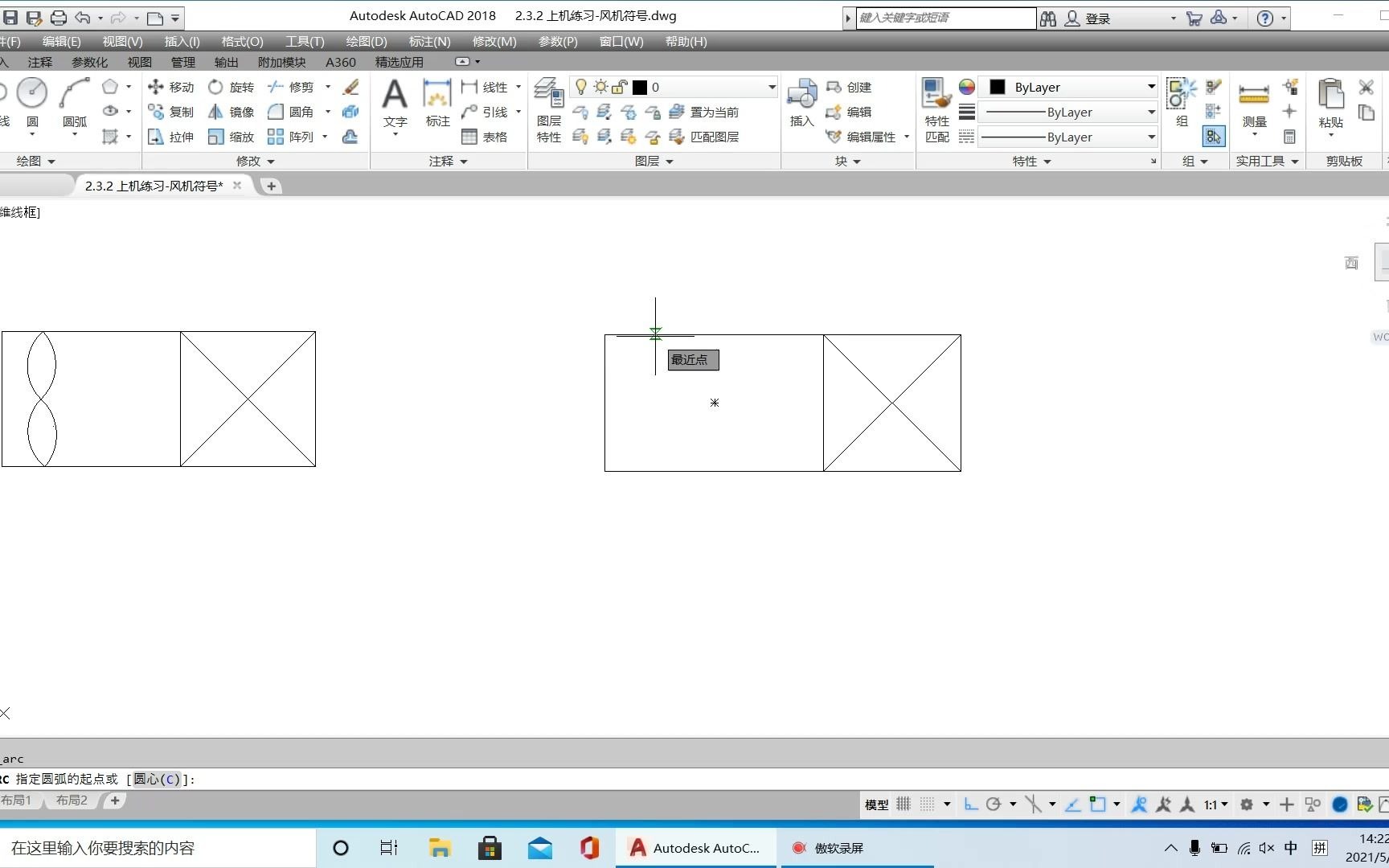The width and height of the screenshot is (1389, 868).
Task: Click the 登录 sign-in button
Action: 1088,18
